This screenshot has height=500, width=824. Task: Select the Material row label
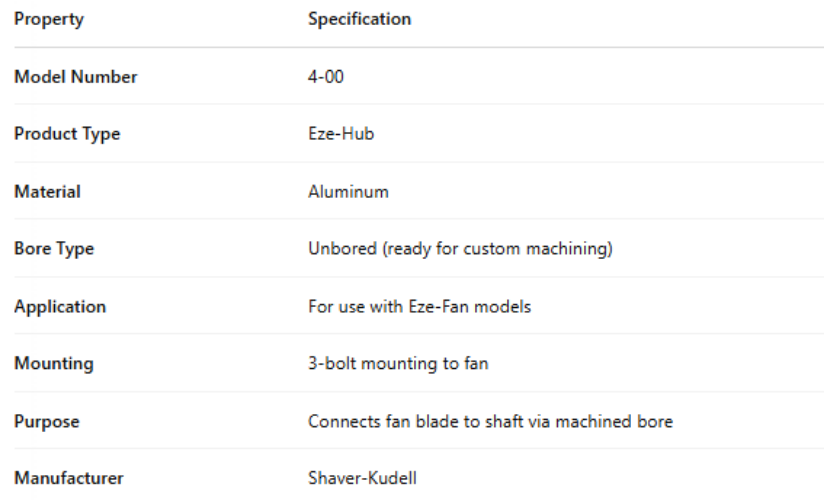pyautogui.click(x=47, y=191)
